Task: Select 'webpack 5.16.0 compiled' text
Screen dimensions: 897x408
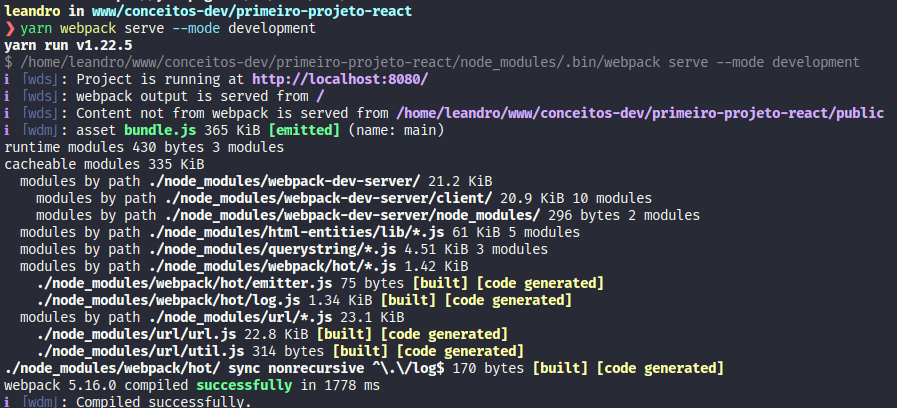Action: 96,385
